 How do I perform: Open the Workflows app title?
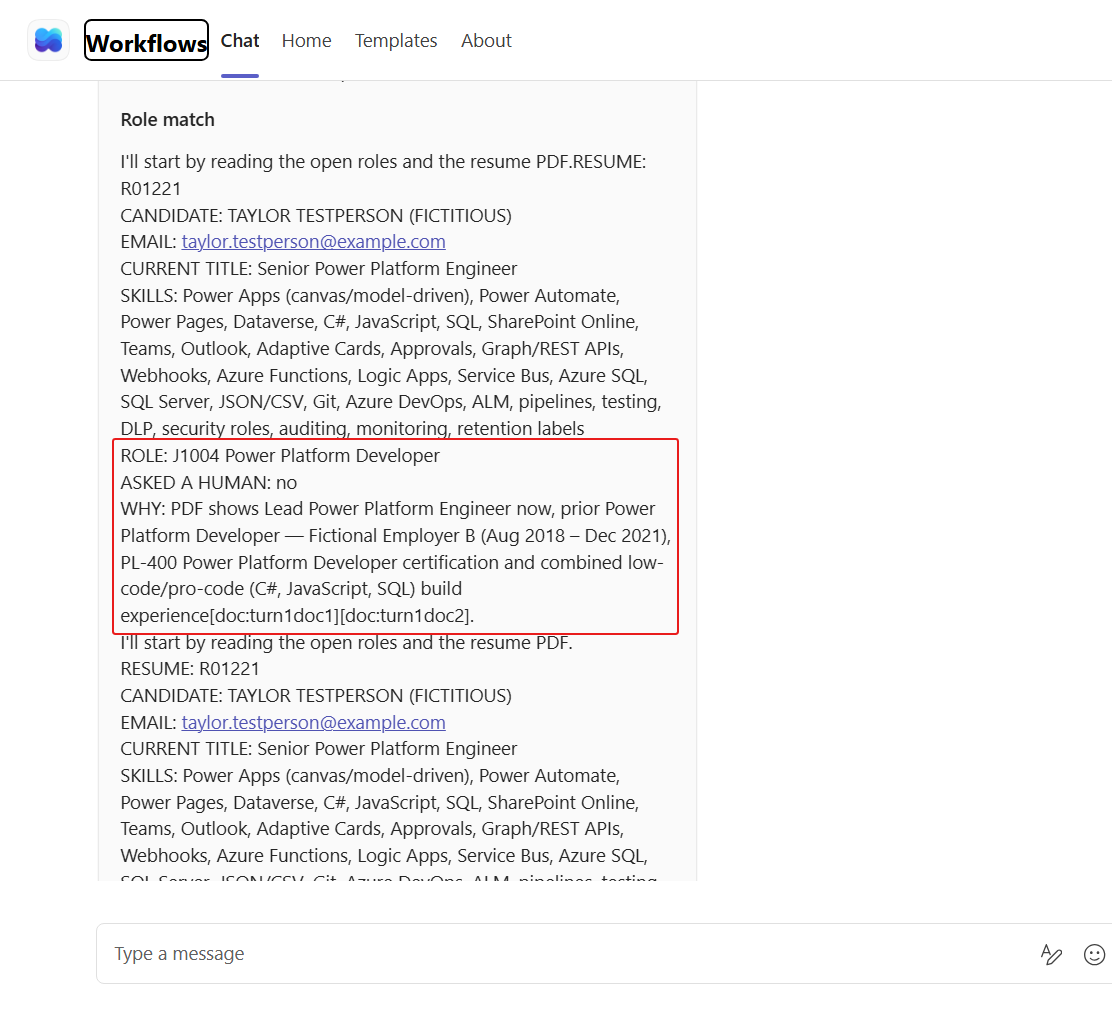click(146, 40)
